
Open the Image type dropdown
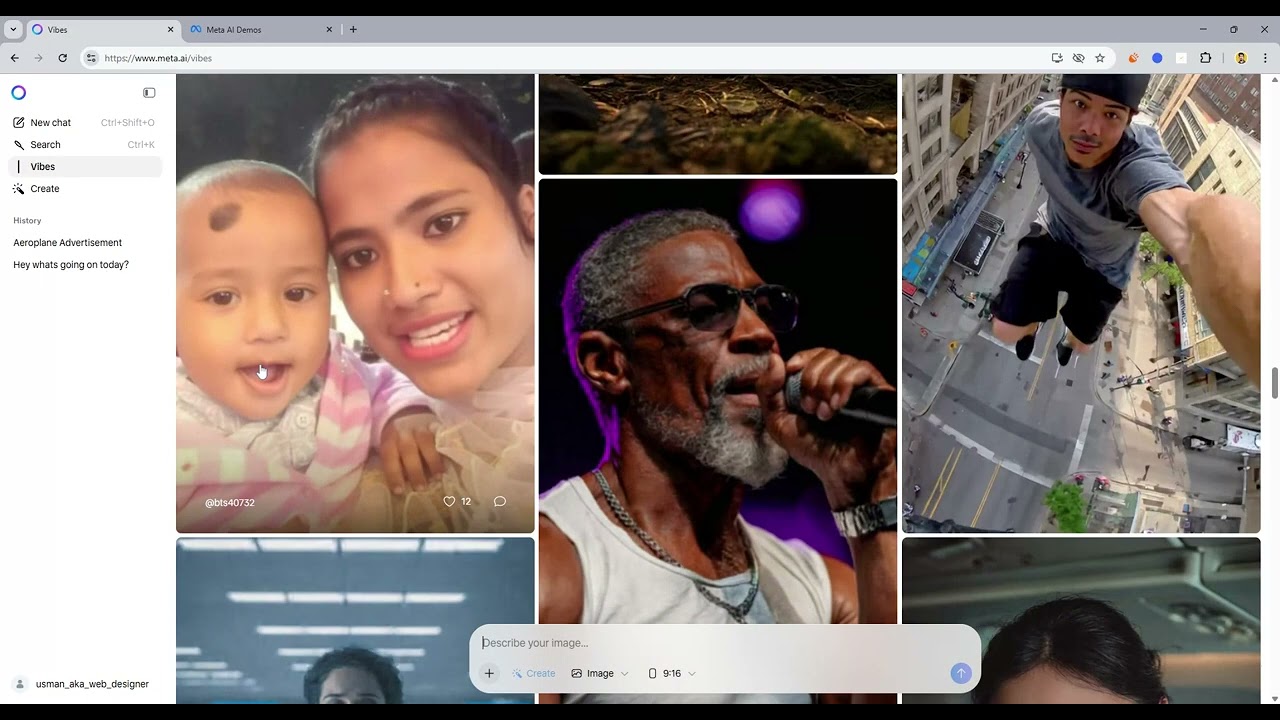point(600,673)
